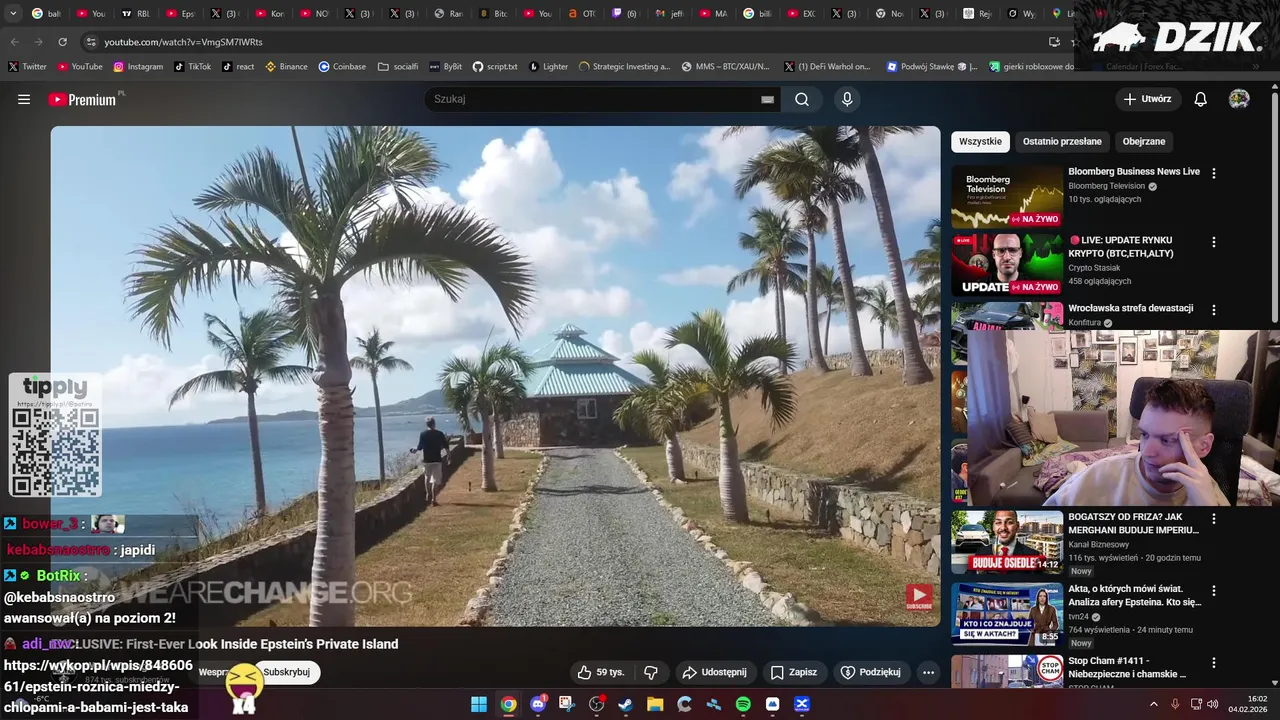Start voice search with microphone icon
1280x720 pixels.
(x=847, y=99)
